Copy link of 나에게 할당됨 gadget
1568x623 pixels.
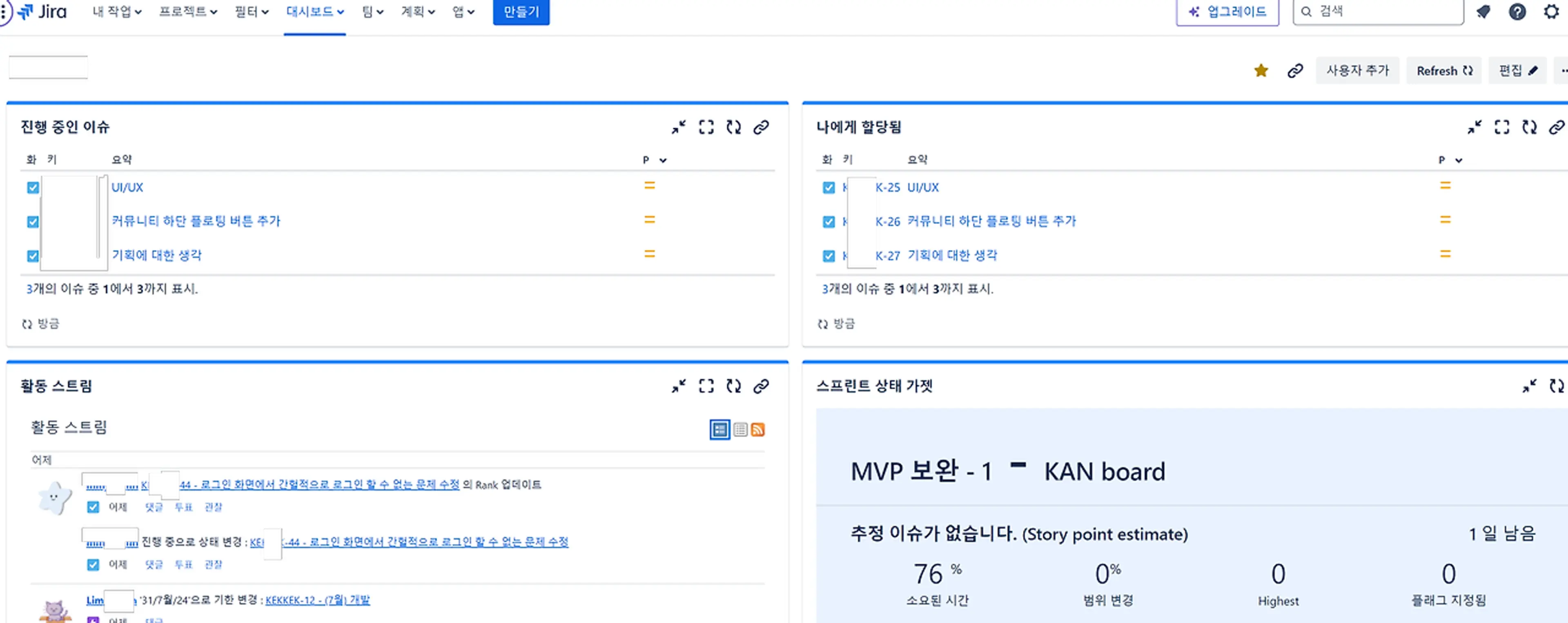coord(1557,127)
